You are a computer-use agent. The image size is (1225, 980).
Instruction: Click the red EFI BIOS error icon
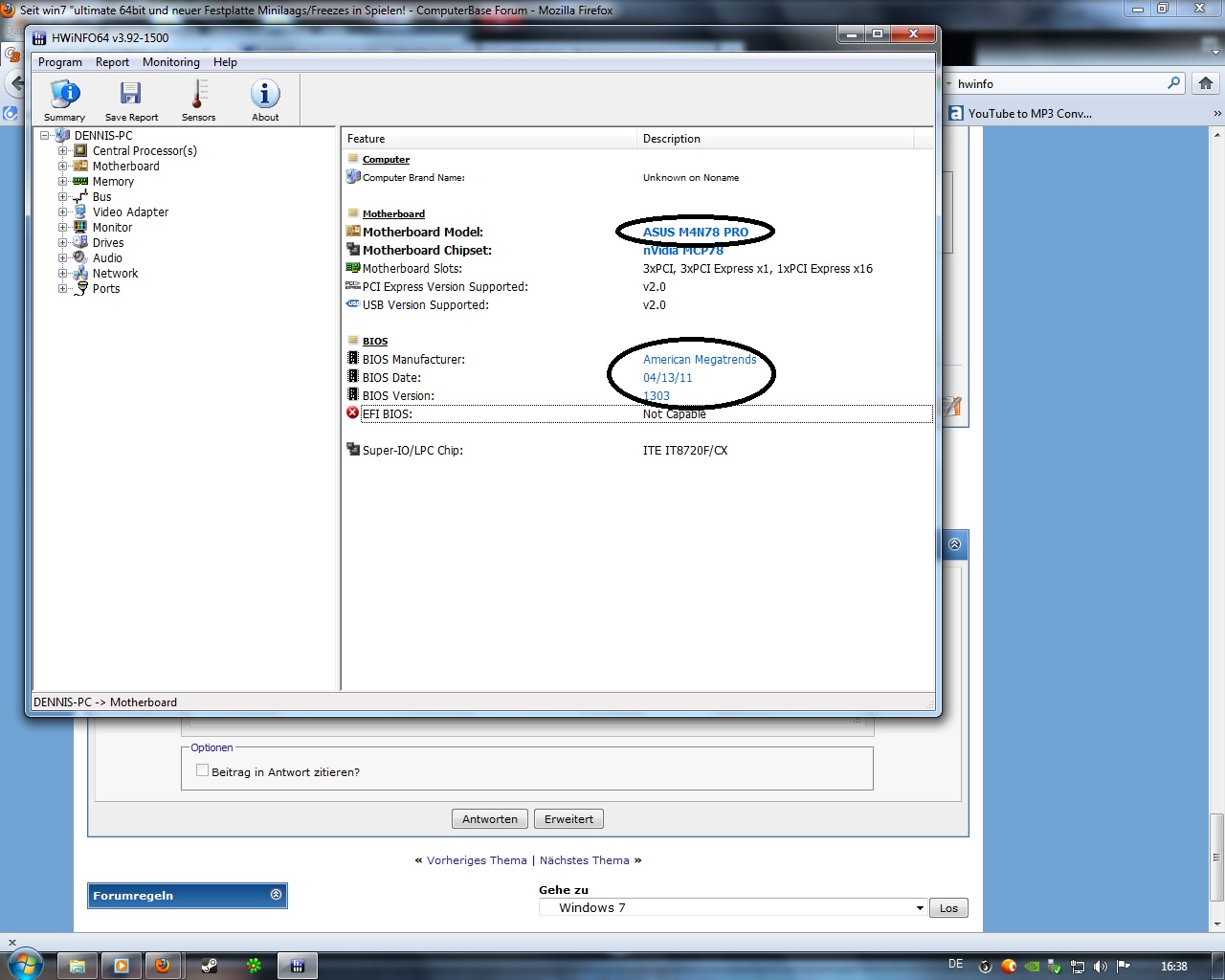pyautogui.click(x=352, y=413)
